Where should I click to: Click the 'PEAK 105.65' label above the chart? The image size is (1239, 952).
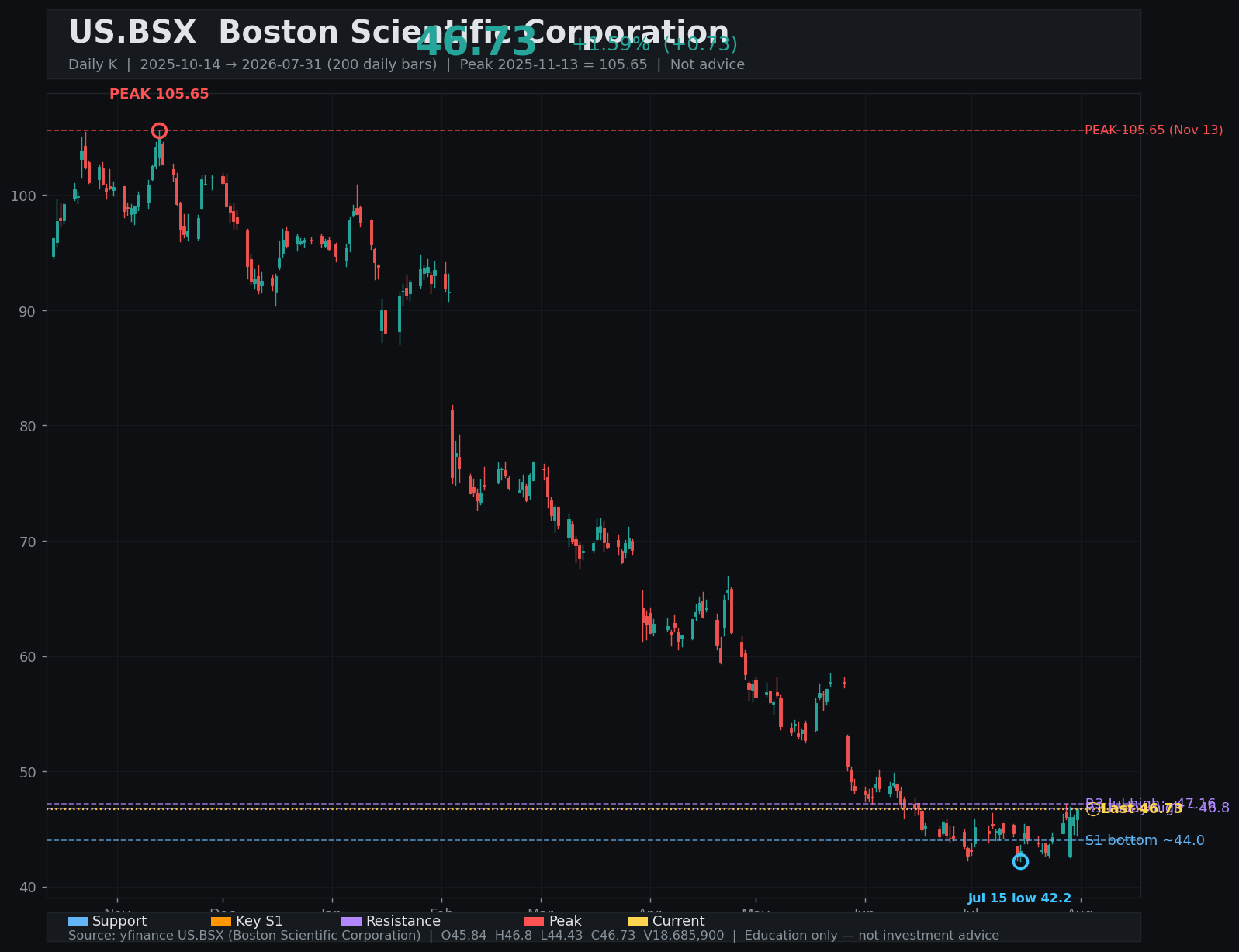[x=159, y=95]
